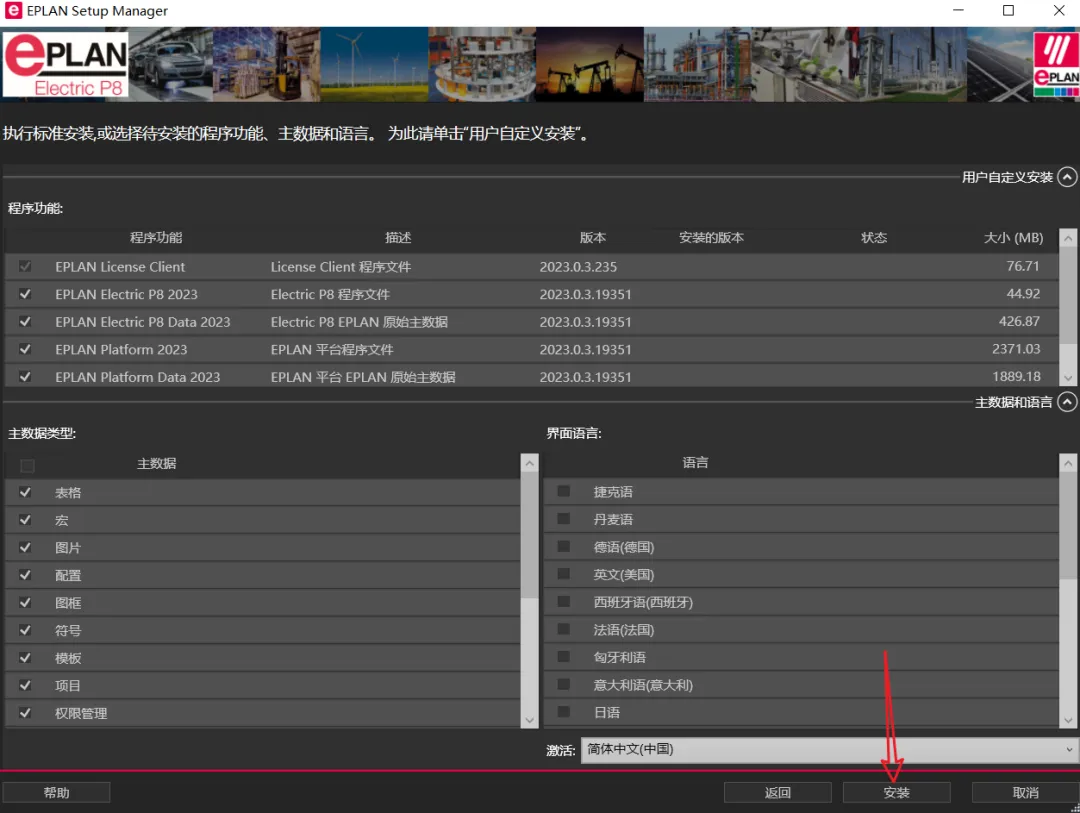Collapse the 主数据和语言 section
The height and width of the screenshot is (813, 1080).
pos(1067,402)
